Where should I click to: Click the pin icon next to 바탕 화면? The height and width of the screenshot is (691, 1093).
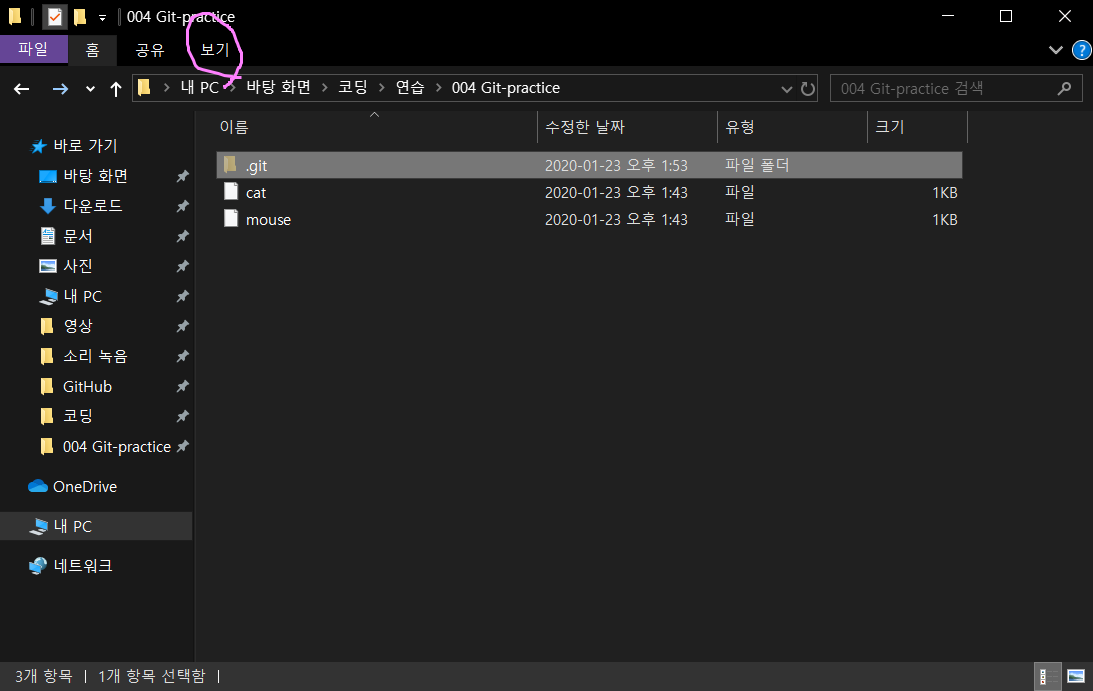click(x=183, y=176)
